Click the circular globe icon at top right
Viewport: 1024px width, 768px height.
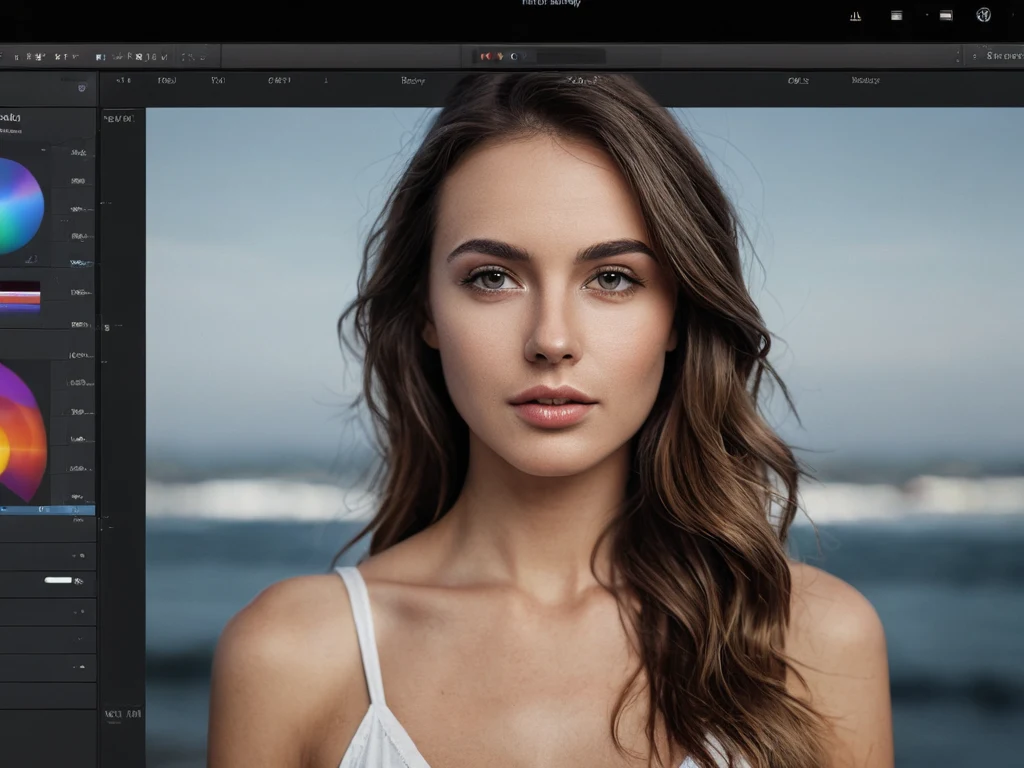point(983,15)
